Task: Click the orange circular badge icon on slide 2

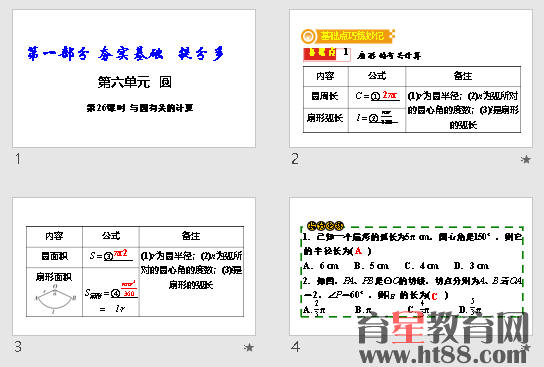Action: 308,36
